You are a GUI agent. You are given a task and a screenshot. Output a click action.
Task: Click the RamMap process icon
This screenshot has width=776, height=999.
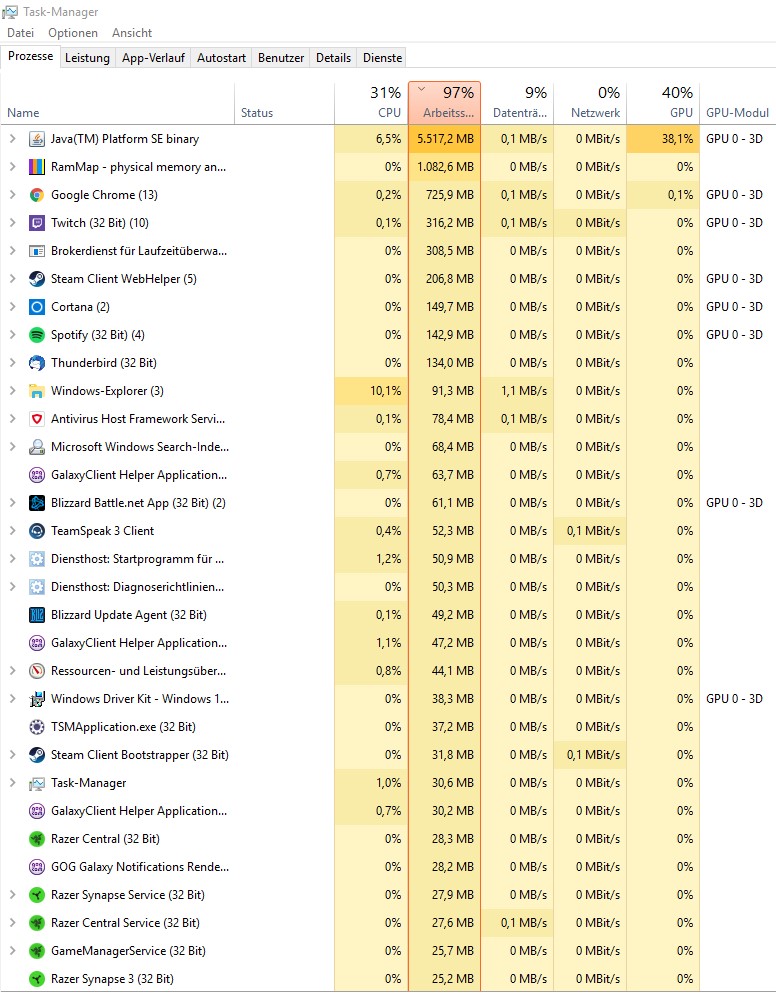(x=37, y=167)
